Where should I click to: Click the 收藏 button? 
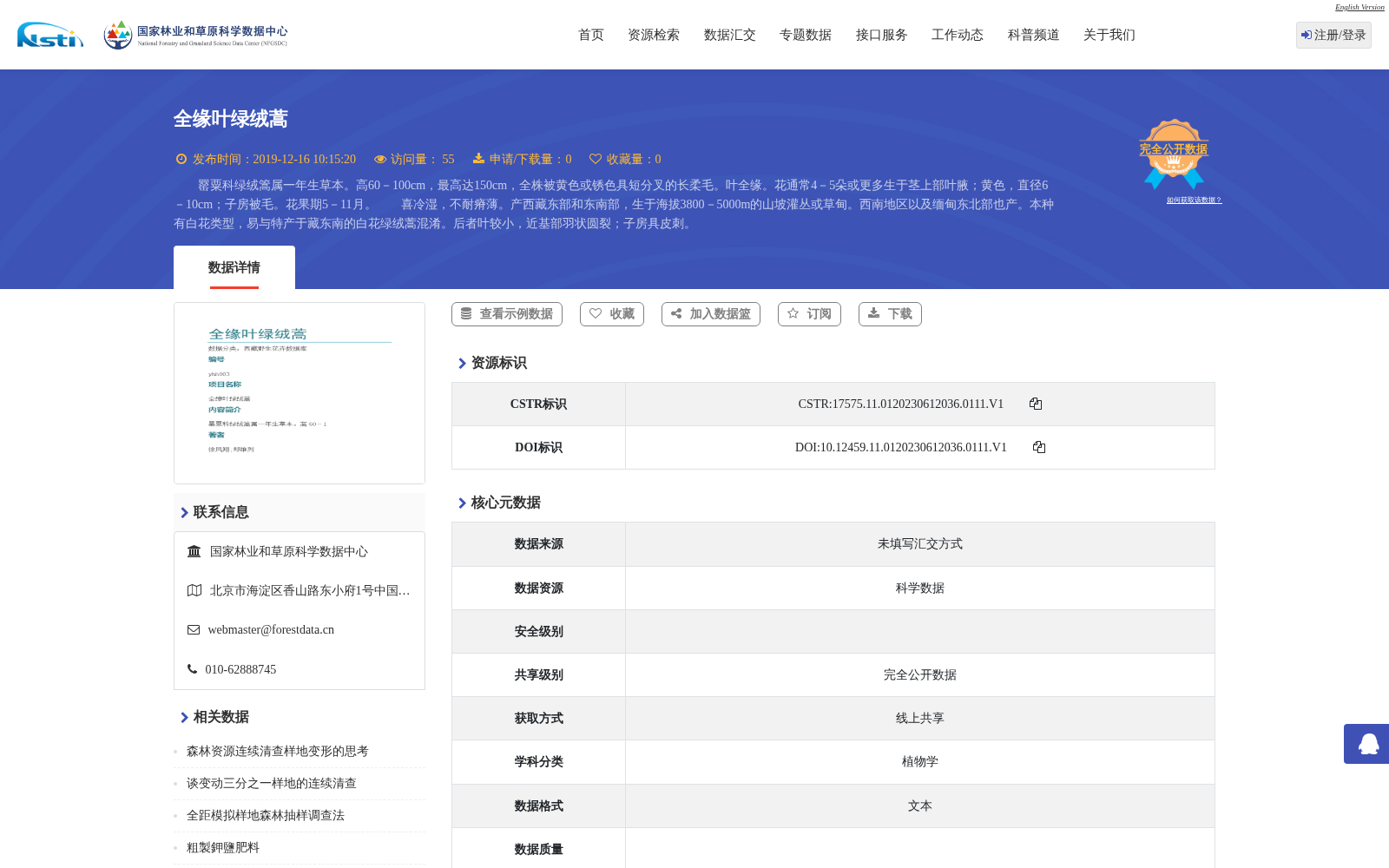[x=612, y=314]
